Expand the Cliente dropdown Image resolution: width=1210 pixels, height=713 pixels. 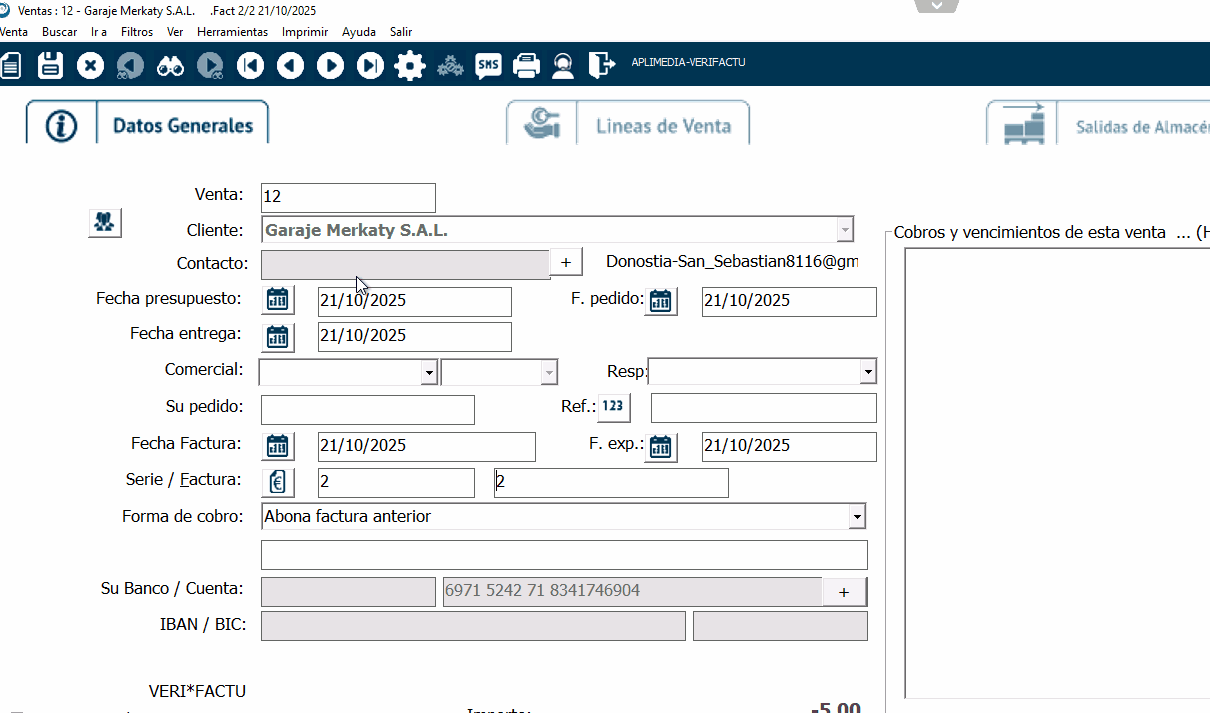(845, 230)
